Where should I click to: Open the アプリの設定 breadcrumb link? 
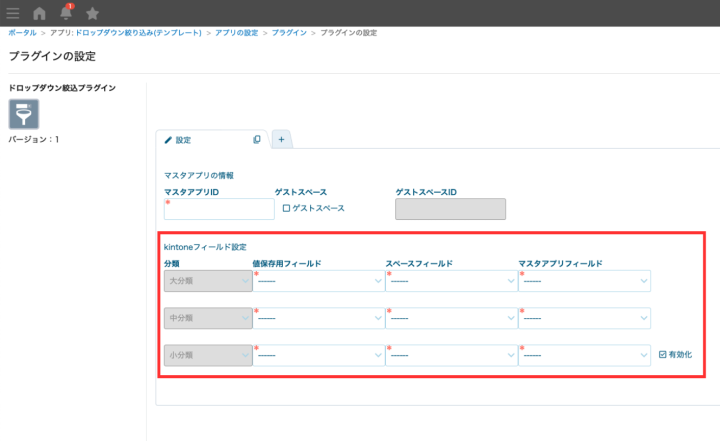(x=237, y=34)
